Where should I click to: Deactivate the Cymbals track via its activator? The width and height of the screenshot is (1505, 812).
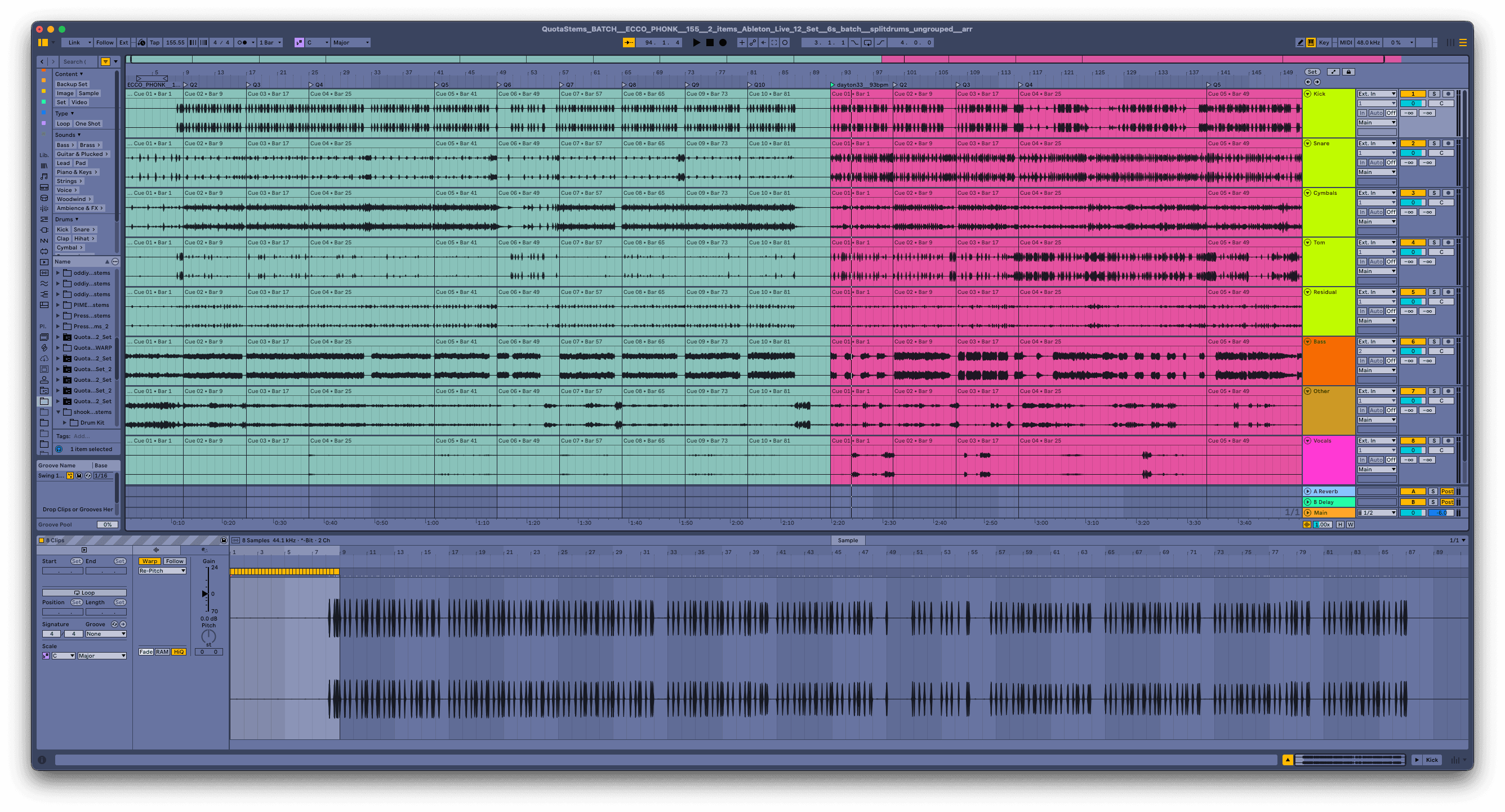click(x=1413, y=193)
